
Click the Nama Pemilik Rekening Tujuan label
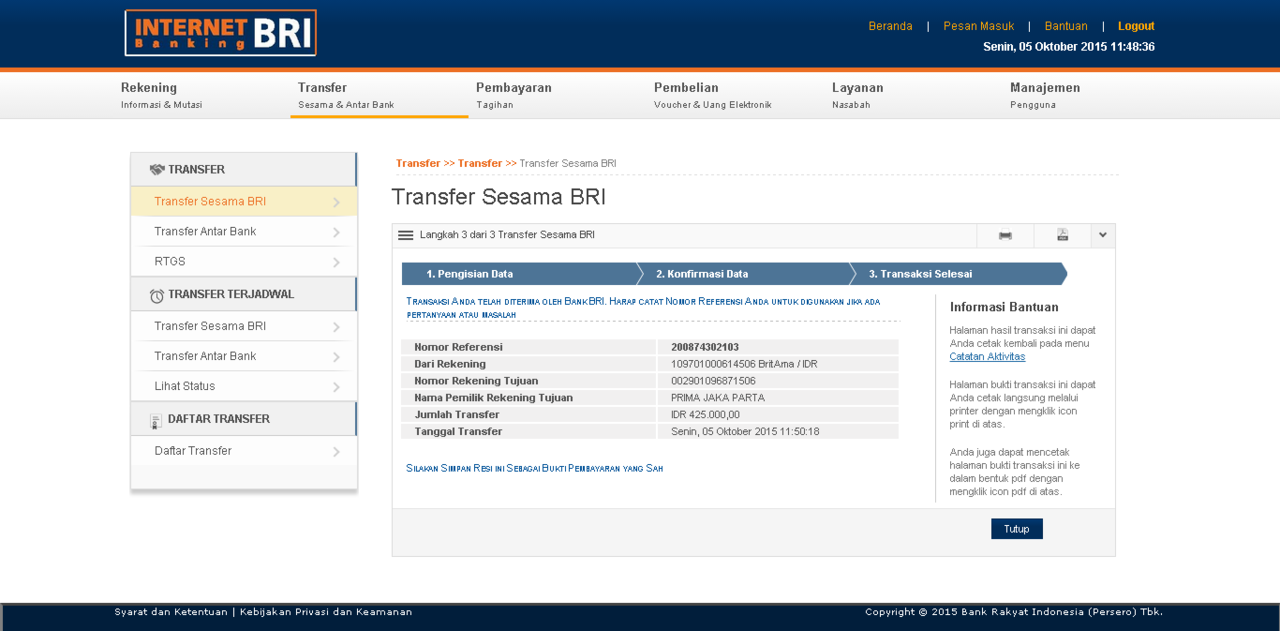tap(493, 398)
